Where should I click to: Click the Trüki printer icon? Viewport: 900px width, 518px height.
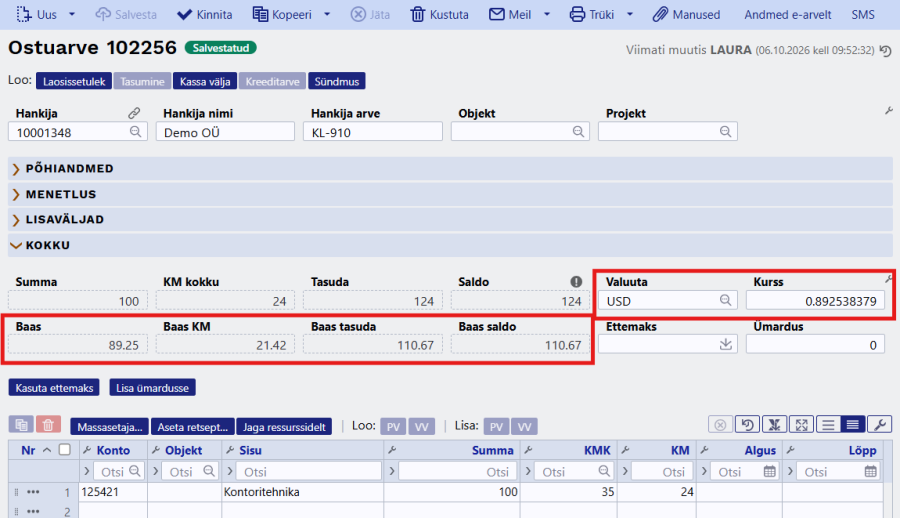(577, 14)
